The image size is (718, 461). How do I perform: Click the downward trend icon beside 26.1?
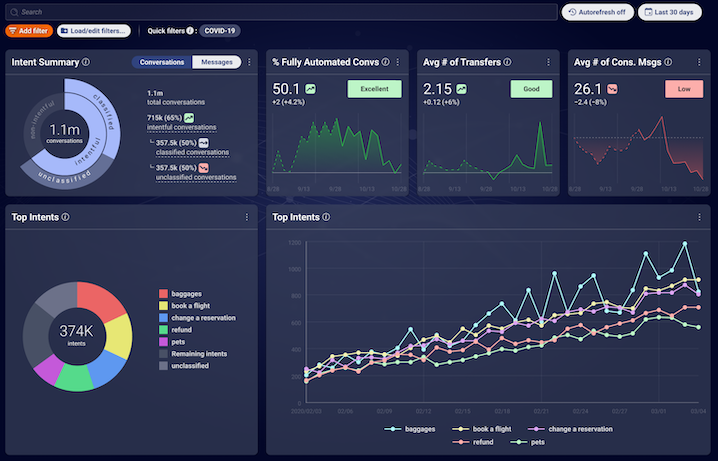tap(612, 89)
